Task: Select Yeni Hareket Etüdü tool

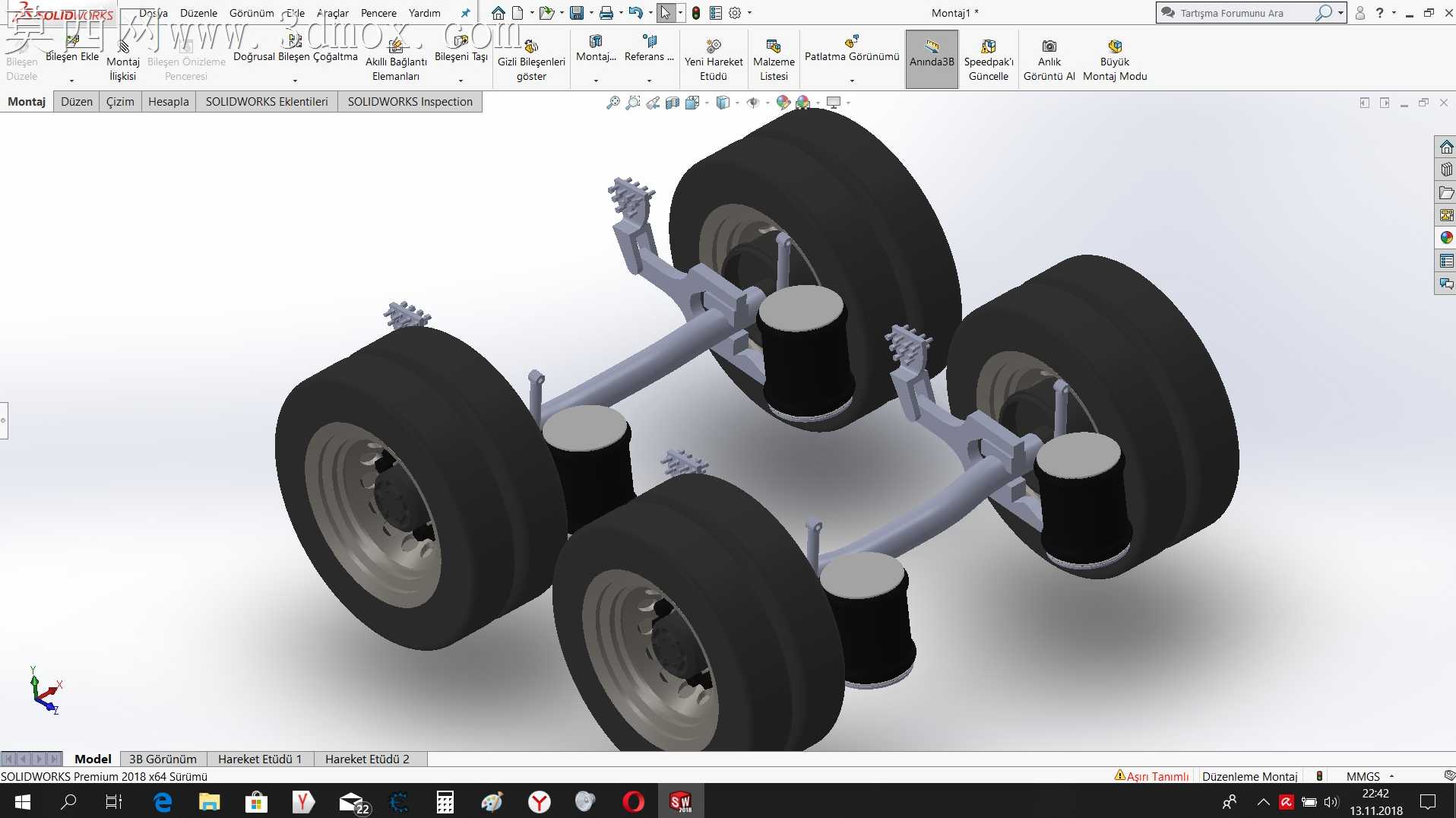Action: pos(713,59)
